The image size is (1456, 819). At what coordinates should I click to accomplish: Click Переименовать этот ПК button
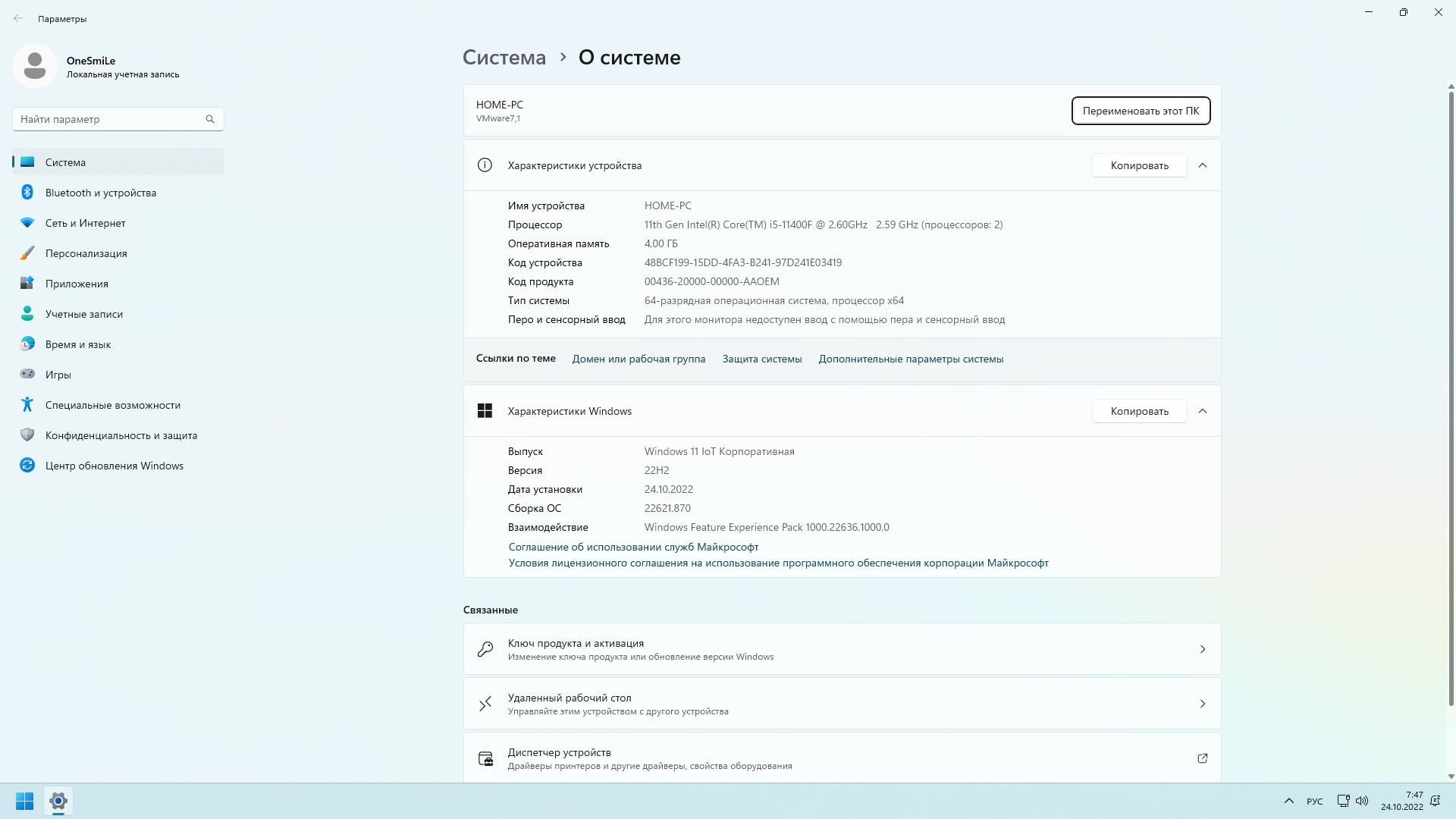pos(1141,111)
